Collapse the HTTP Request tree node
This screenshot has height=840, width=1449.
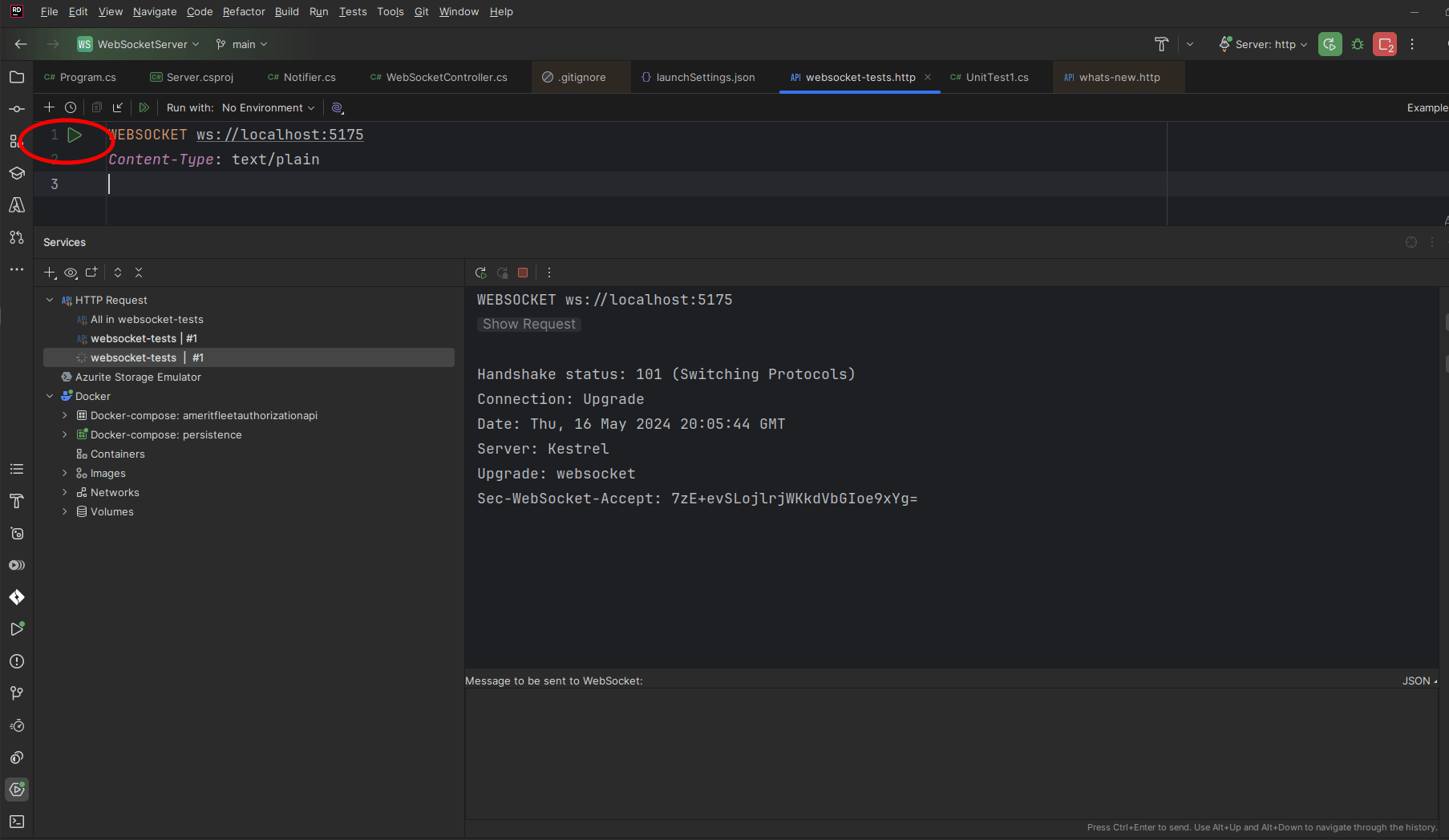(50, 300)
